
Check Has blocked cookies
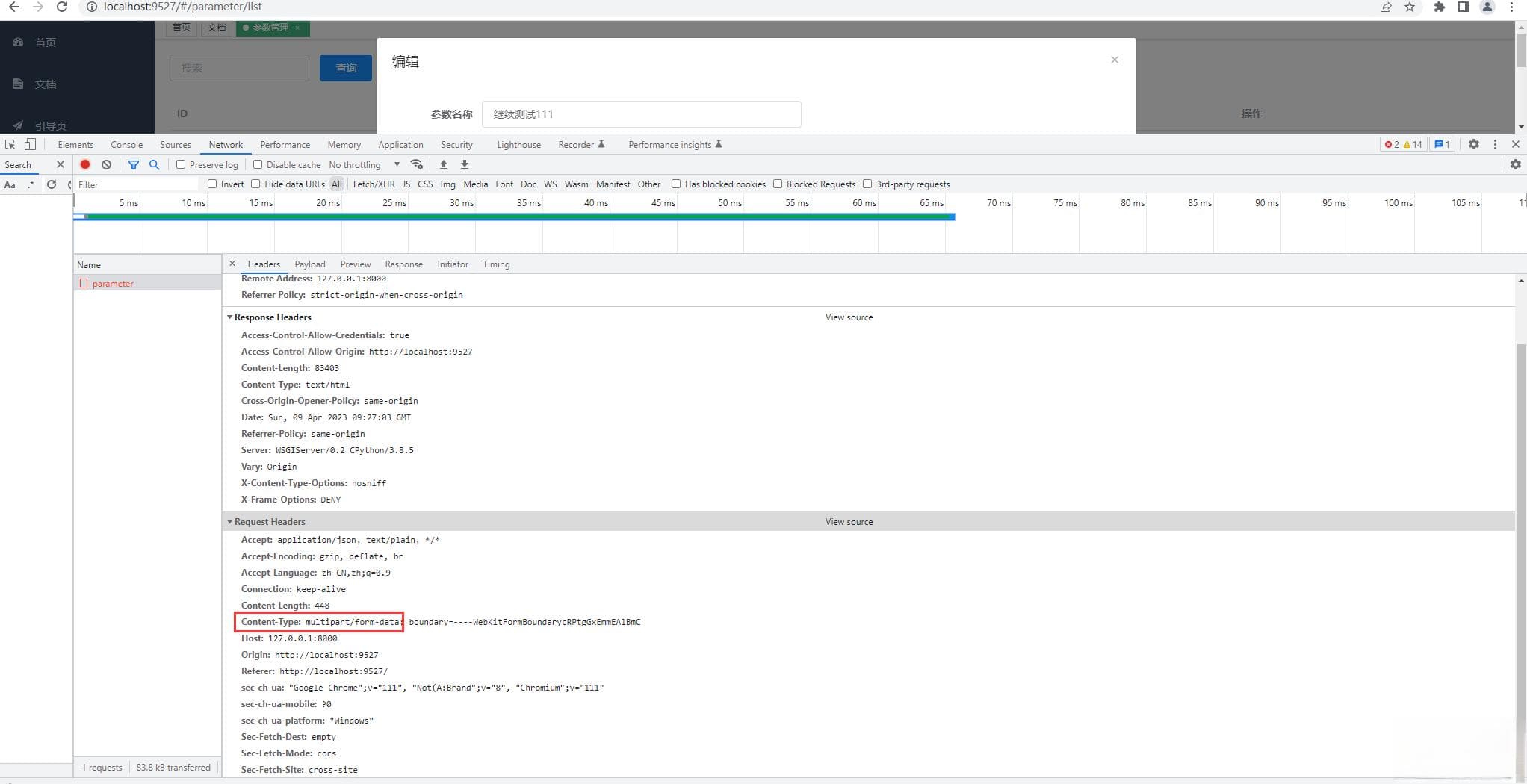(676, 184)
